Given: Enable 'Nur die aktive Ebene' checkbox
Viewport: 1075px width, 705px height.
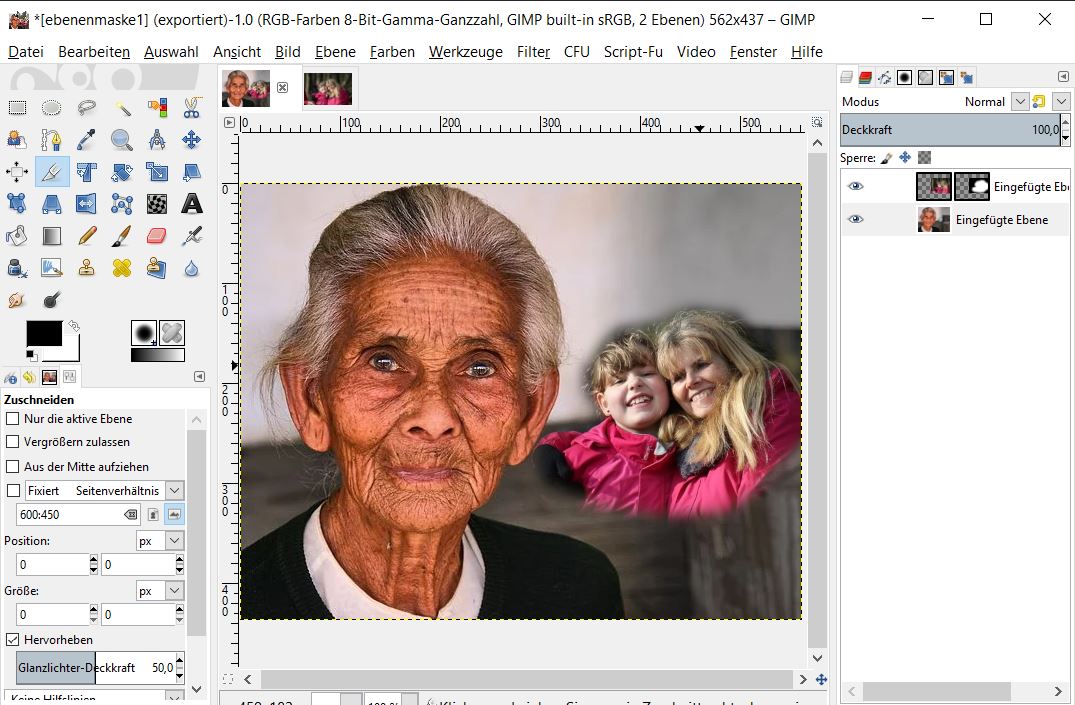Looking at the screenshot, I should (13, 419).
